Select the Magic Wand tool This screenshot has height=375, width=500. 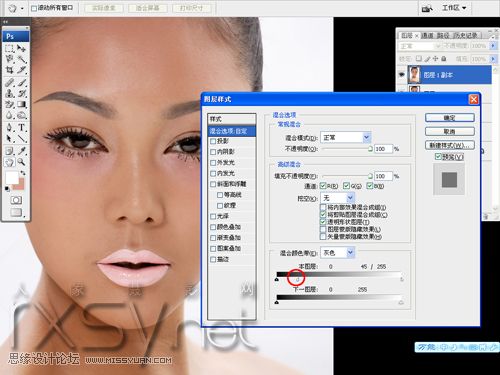[x=22, y=59]
